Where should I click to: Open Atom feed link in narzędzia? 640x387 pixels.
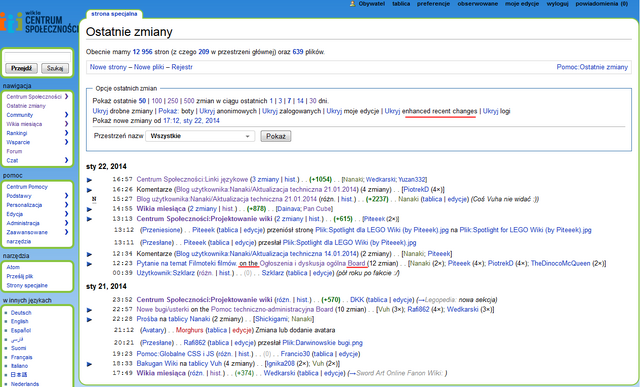[x=13, y=267]
